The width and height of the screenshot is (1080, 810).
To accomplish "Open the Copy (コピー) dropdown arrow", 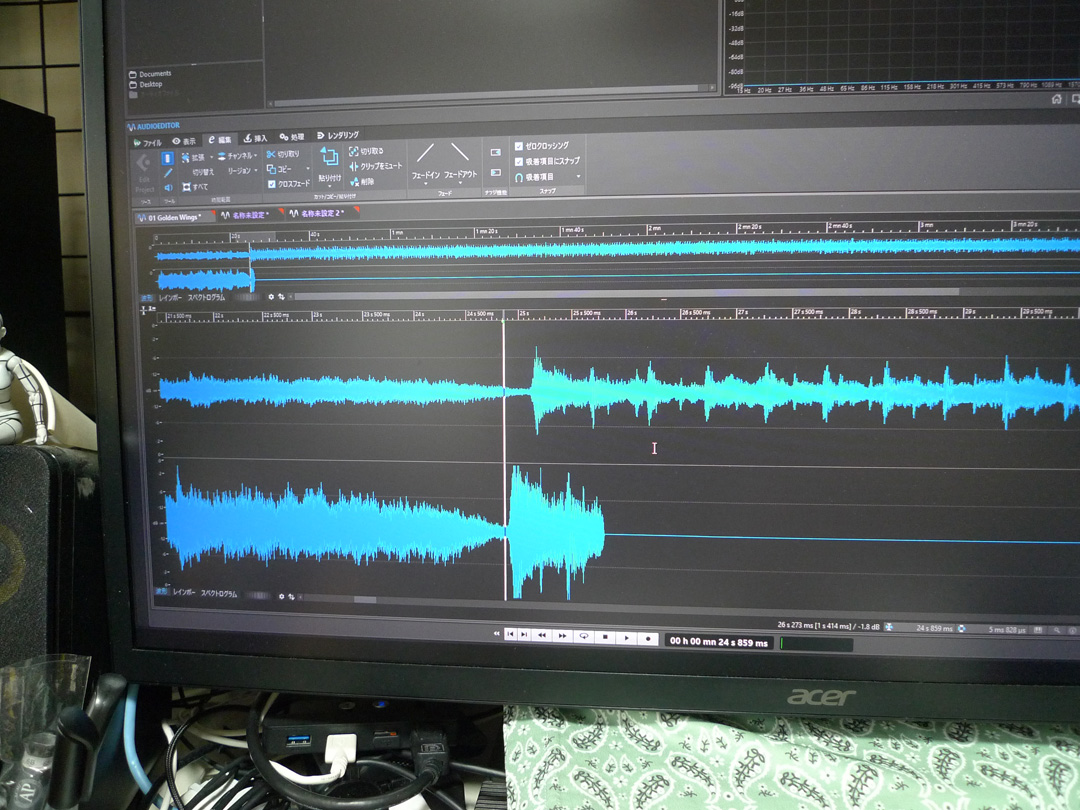I will (x=308, y=170).
